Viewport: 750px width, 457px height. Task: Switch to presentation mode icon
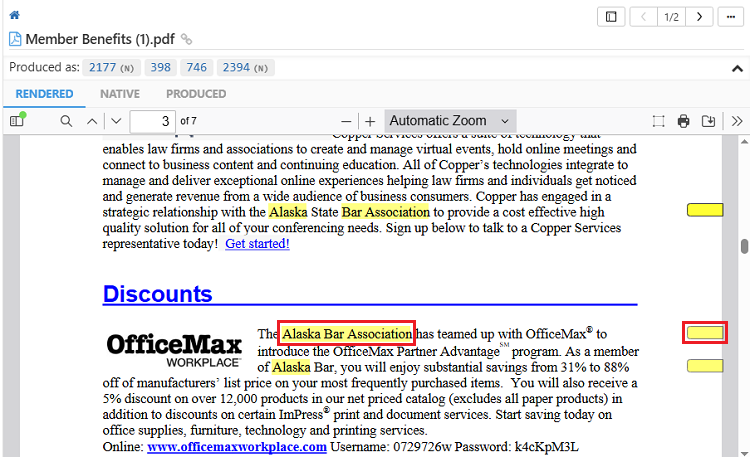pos(659,121)
